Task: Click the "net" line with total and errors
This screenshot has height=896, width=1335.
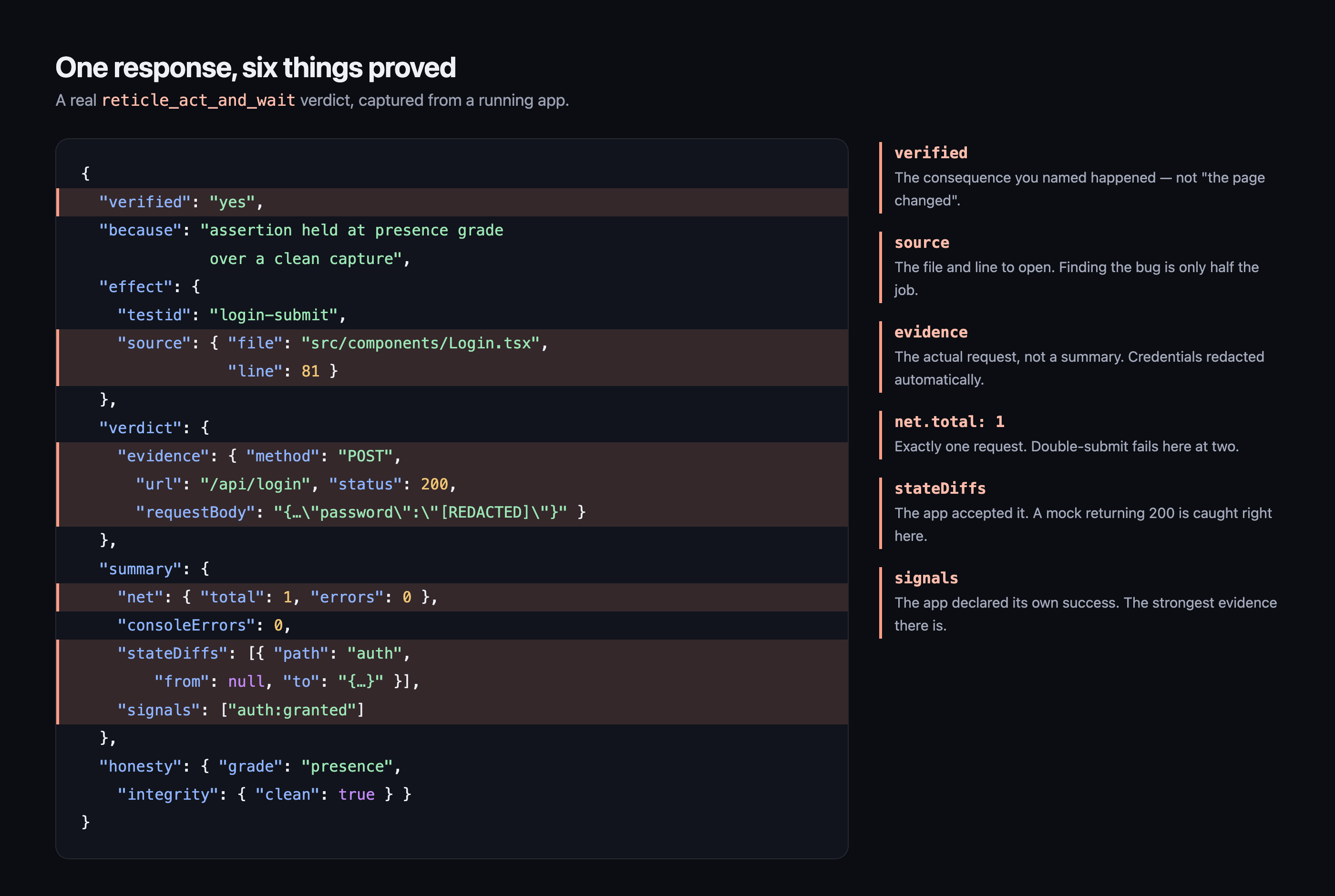Action: click(x=452, y=597)
